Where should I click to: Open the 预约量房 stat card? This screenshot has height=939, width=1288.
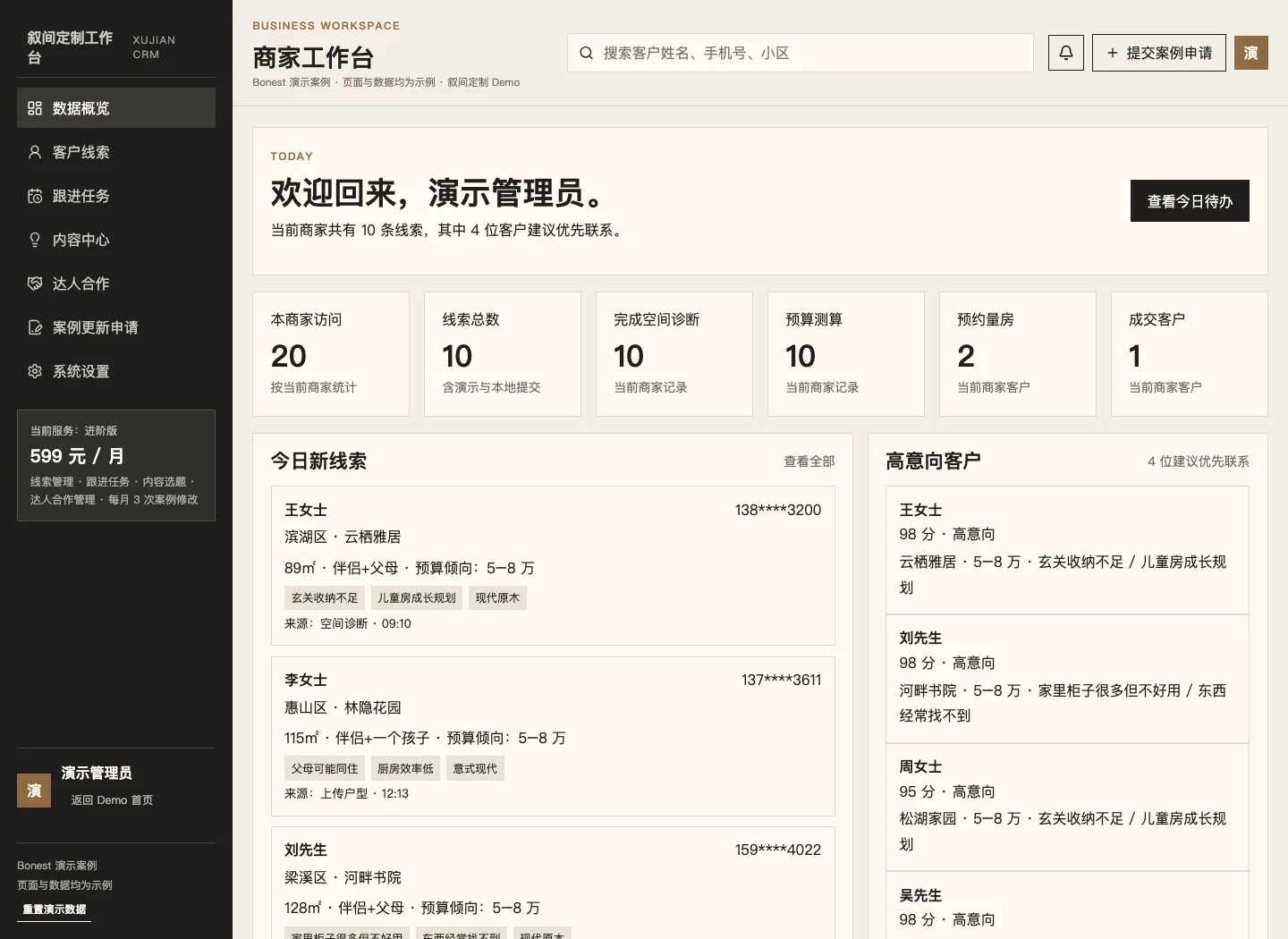click(1018, 354)
